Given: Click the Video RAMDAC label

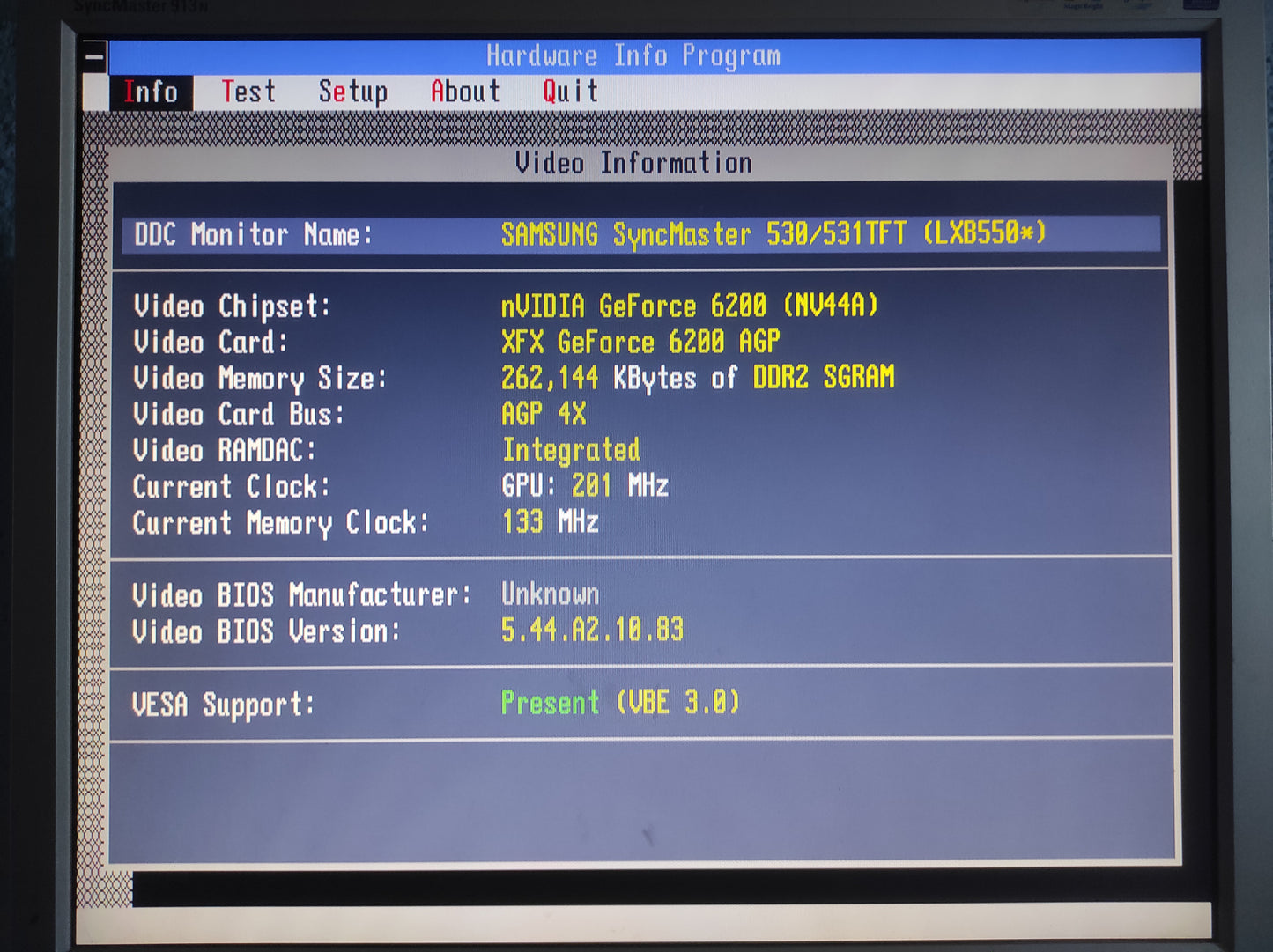Looking at the screenshot, I should [x=225, y=451].
